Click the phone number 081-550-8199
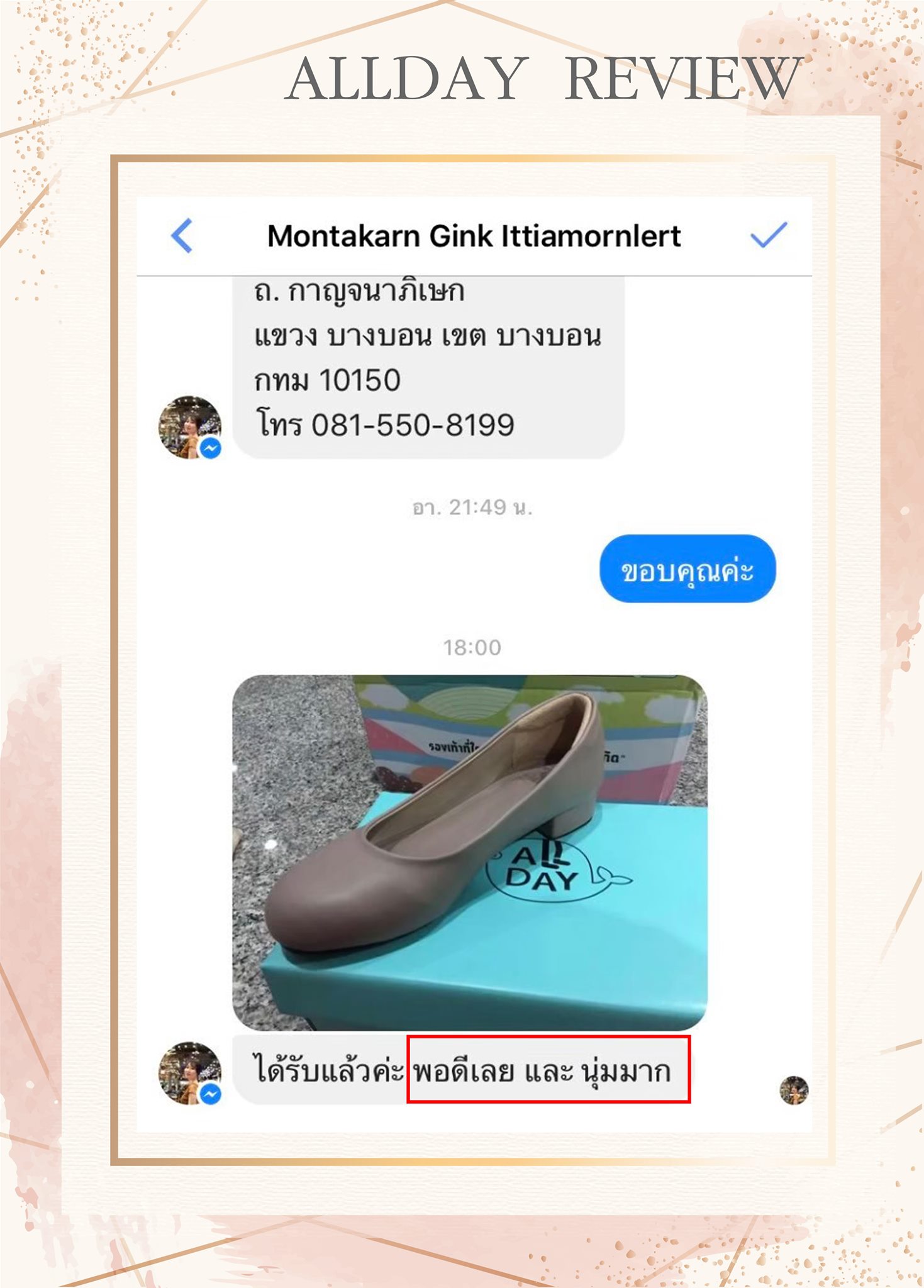The width and height of the screenshot is (924, 1288). [x=413, y=425]
